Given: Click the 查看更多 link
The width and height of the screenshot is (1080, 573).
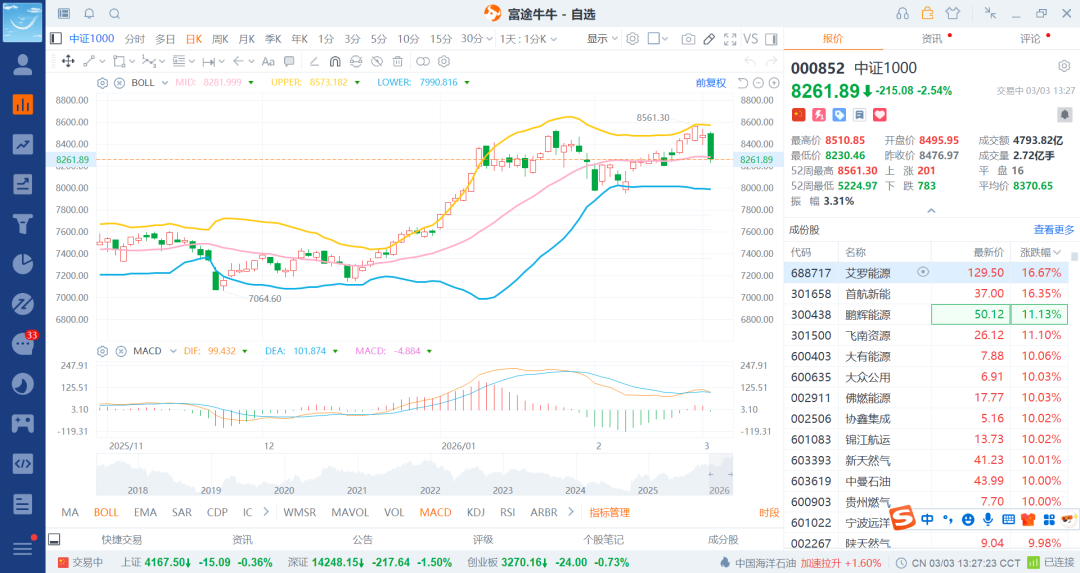Looking at the screenshot, I should 1054,230.
